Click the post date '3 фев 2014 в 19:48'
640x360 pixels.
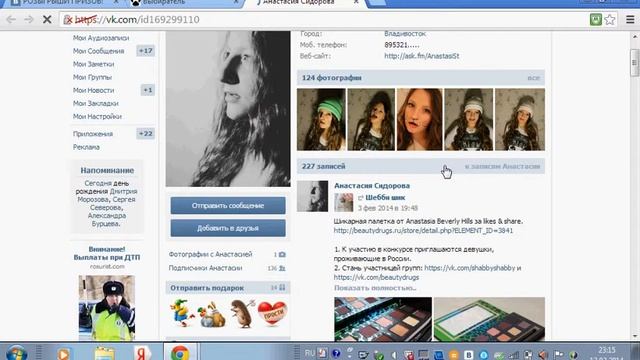point(388,208)
